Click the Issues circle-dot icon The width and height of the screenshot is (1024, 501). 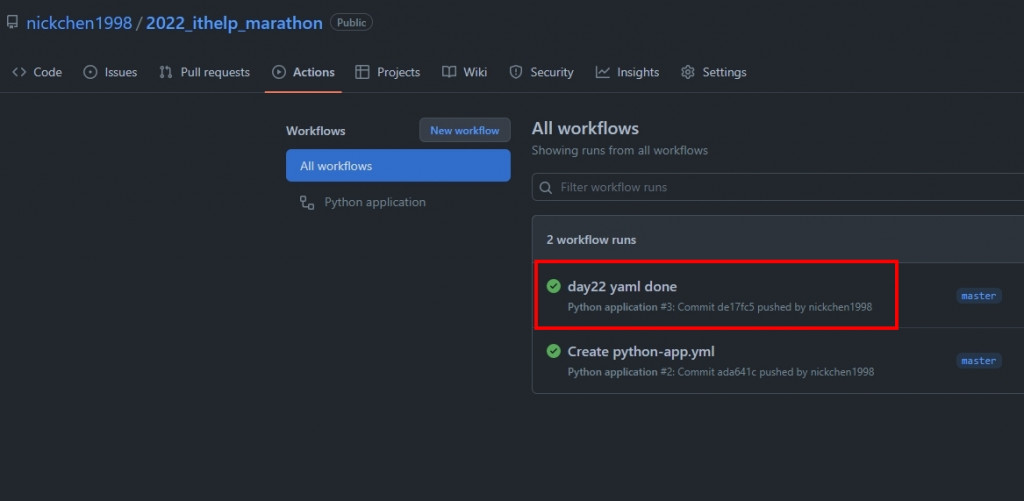point(90,73)
